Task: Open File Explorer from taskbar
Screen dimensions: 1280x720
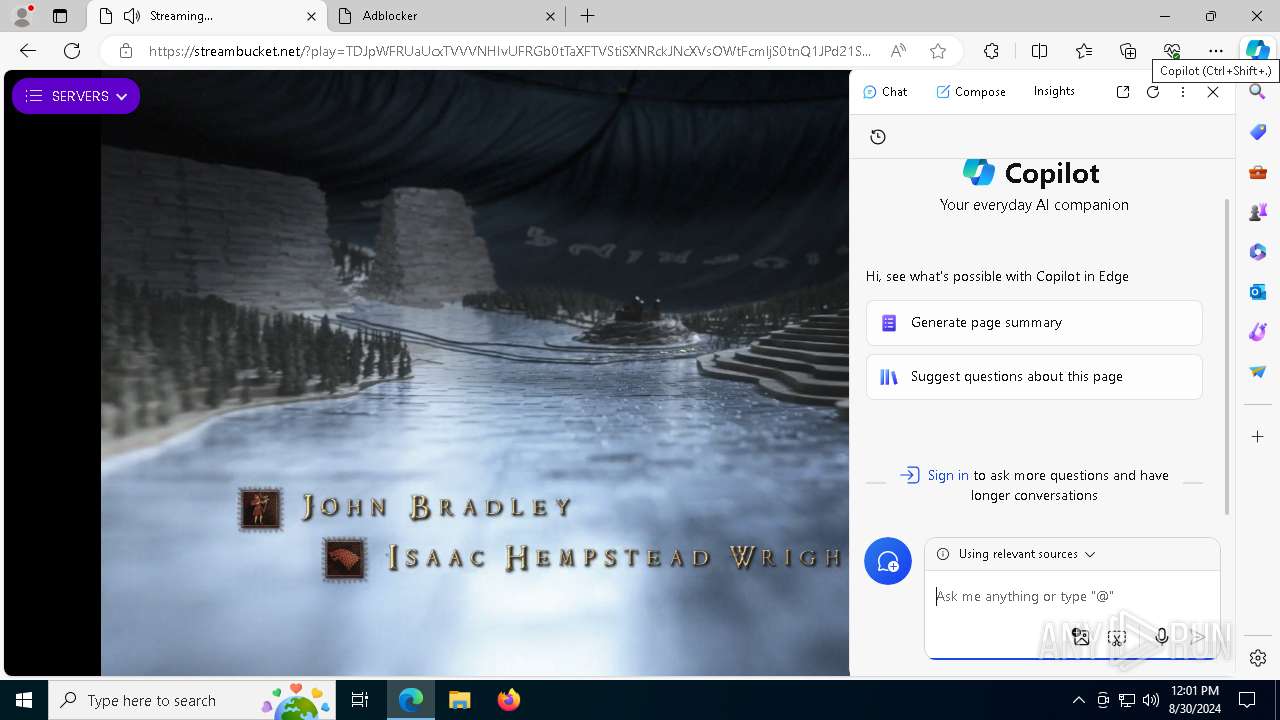Action: click(x=459, y=700)
